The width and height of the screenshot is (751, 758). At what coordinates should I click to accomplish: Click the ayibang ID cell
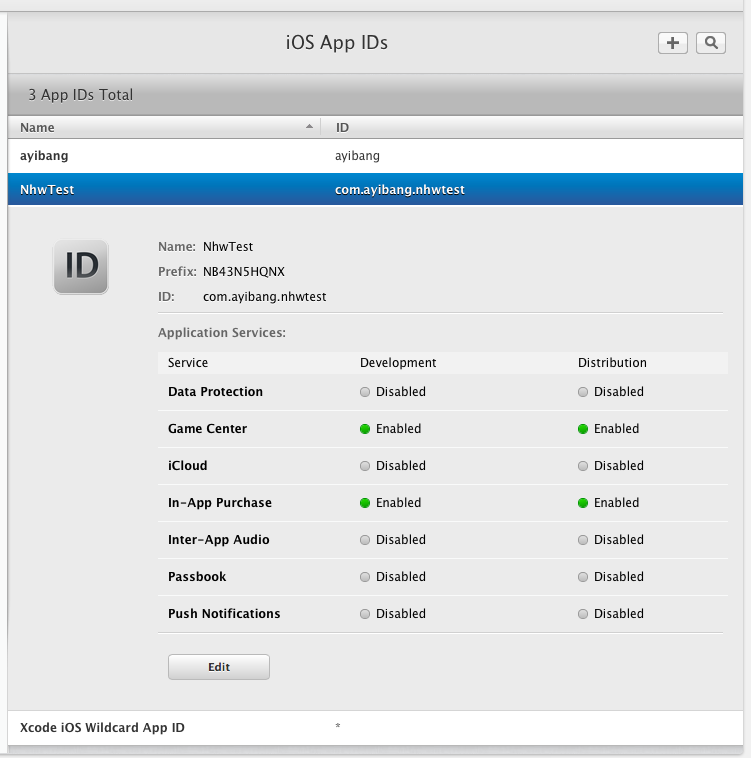click(357, 156)
